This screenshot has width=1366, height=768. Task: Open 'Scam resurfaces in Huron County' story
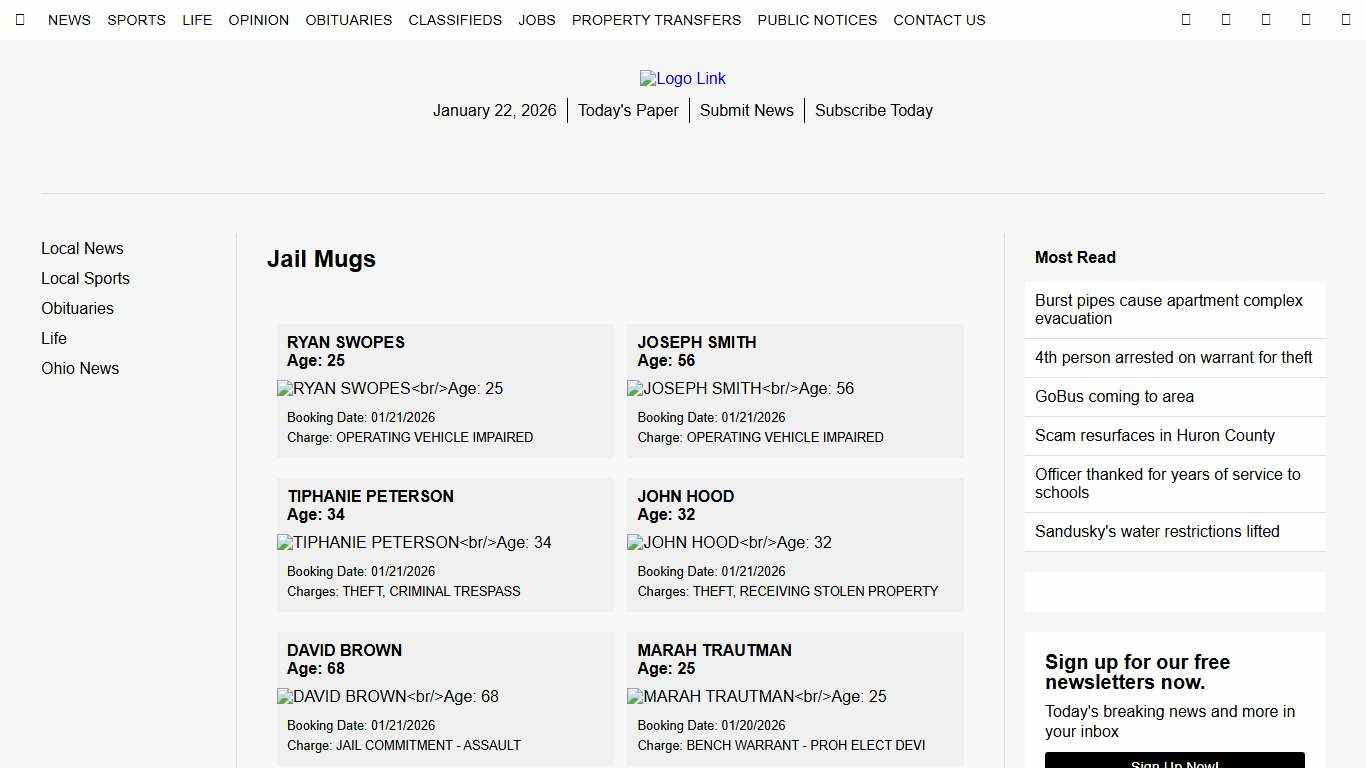click(1154, 436)
